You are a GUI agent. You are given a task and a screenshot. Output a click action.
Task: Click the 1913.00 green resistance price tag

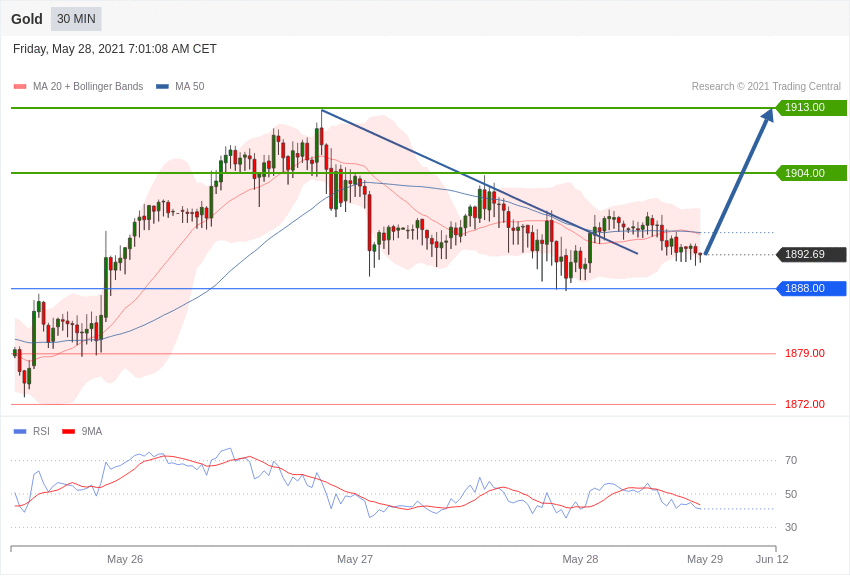click(x=811, y=107)
